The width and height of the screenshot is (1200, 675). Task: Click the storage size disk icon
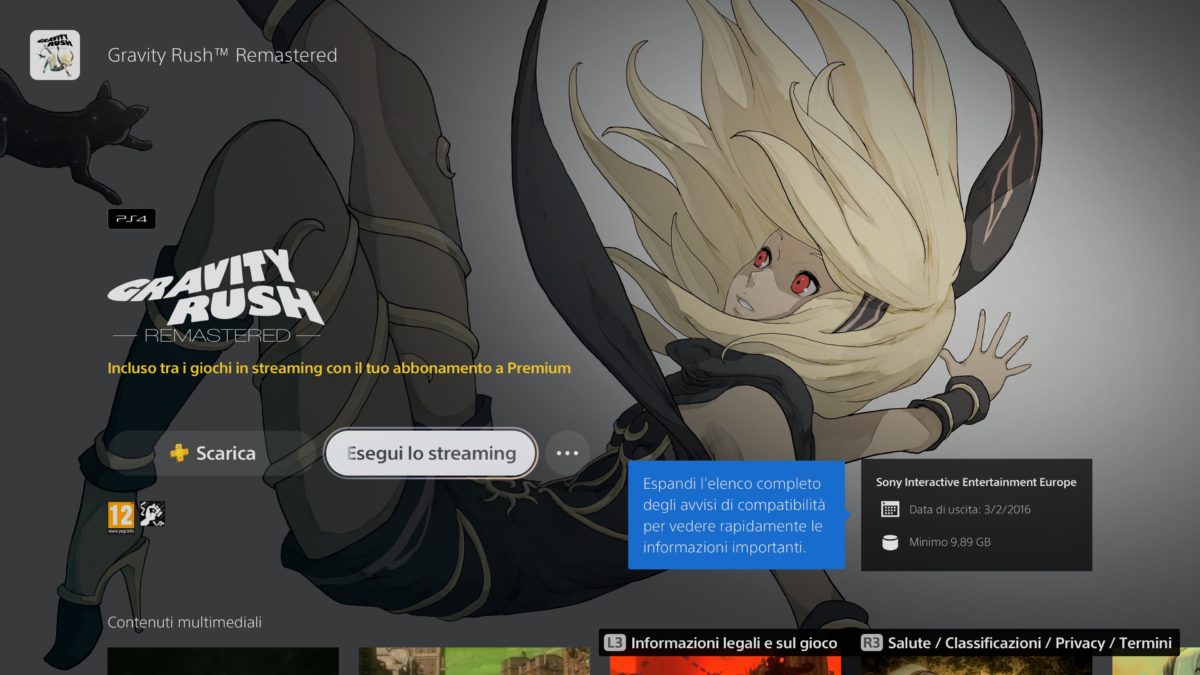click(890, 542)
